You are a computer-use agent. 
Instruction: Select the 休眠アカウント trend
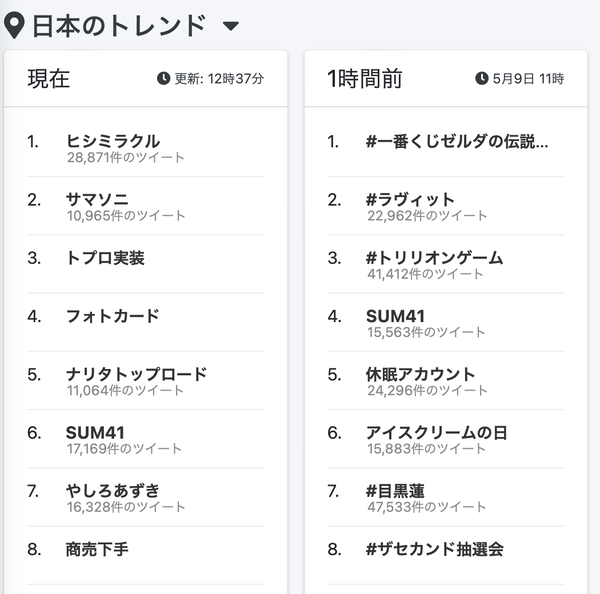[421, 374]
